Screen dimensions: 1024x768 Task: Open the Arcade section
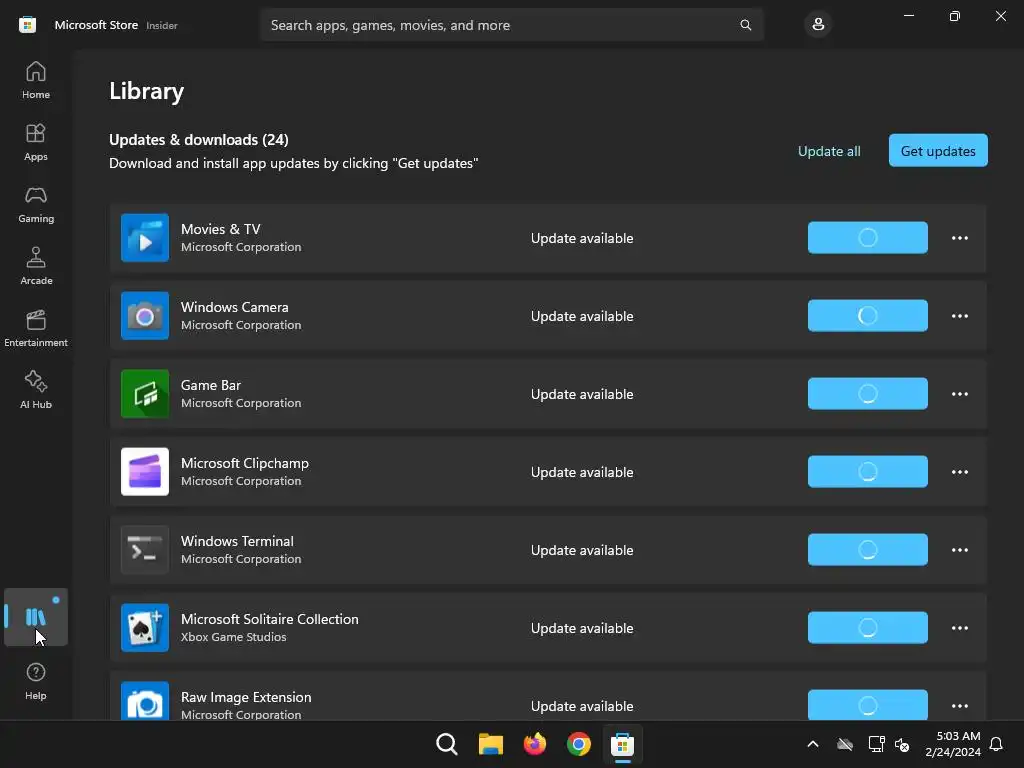tap(36, 266)
